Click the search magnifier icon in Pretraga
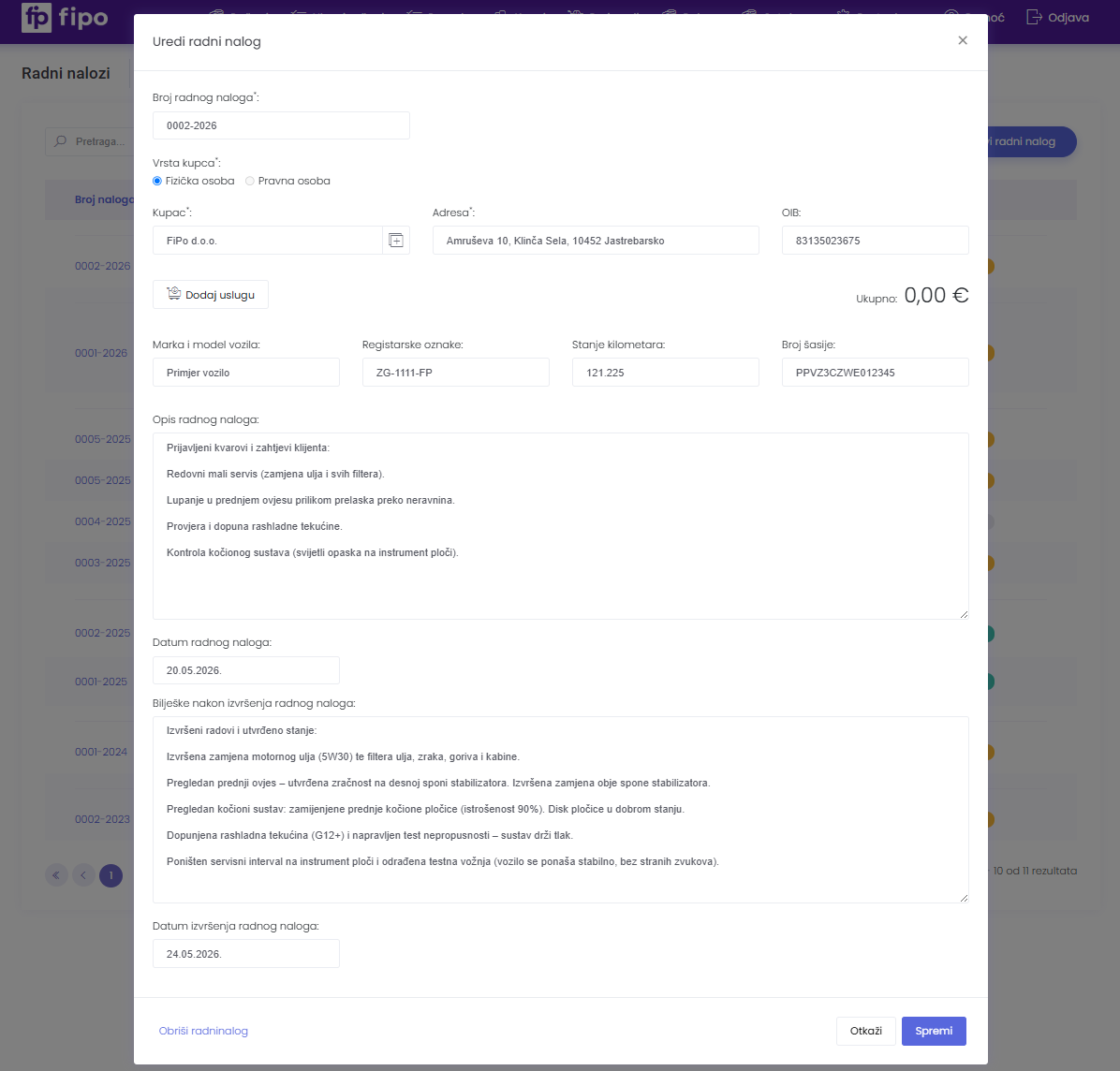This screenshot has height=1071, width=1120. pos(61,141)
